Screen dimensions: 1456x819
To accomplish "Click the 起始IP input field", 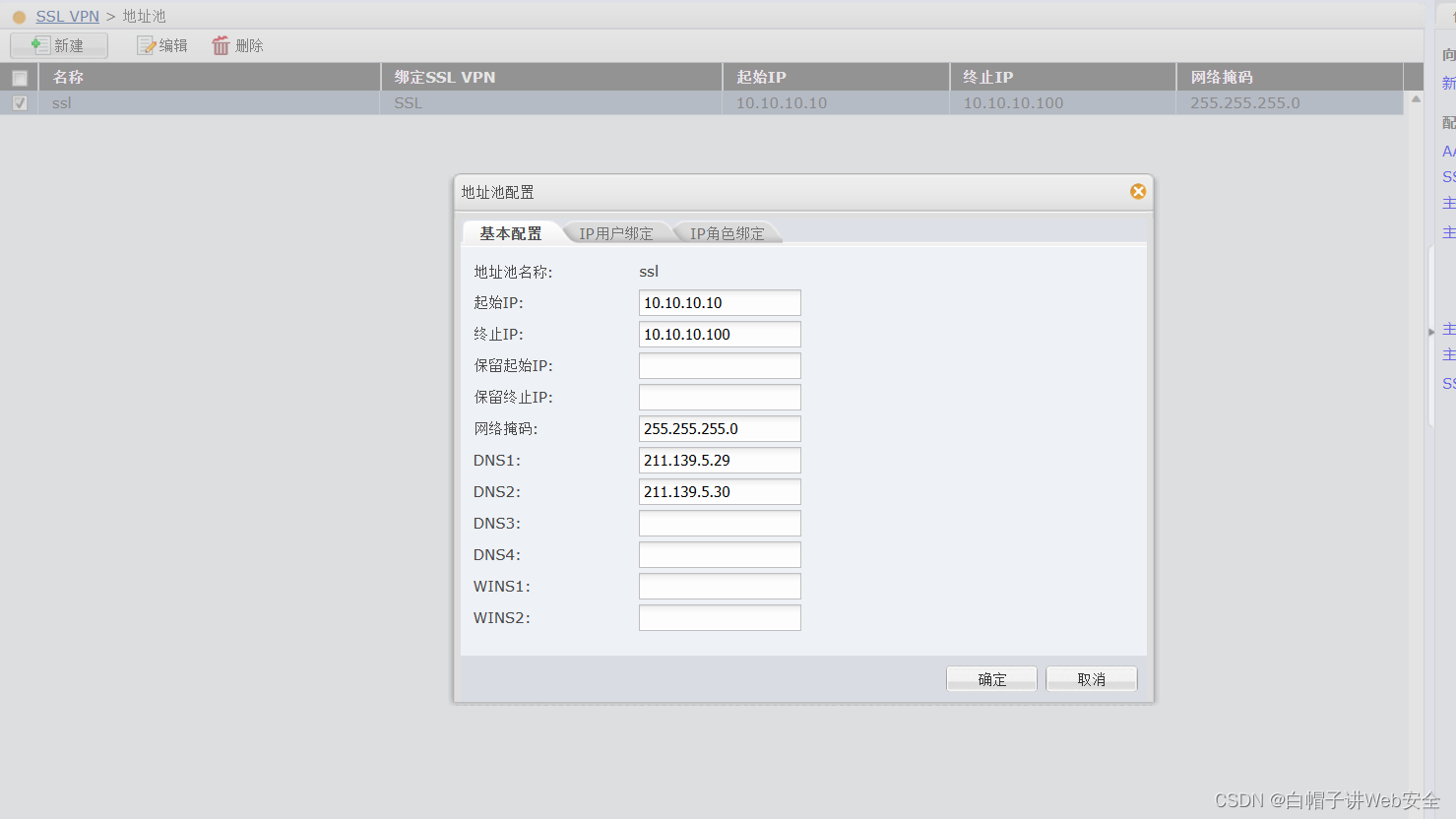I will (x=720, y=303).
